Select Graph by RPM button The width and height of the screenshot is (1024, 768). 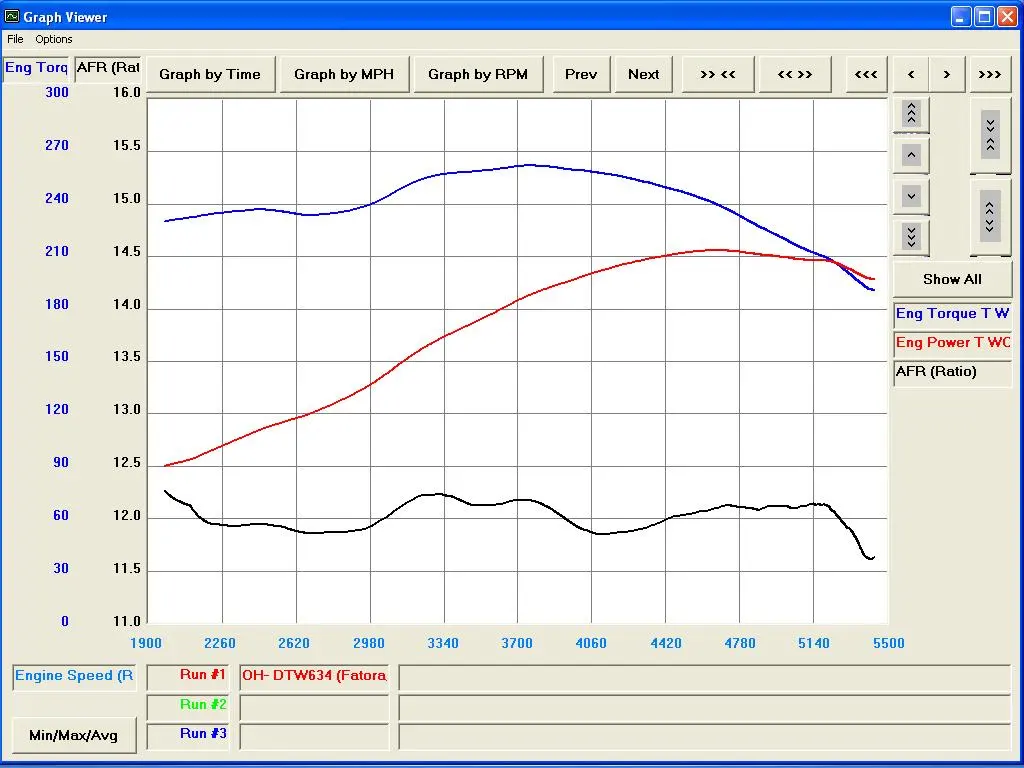[478, 74]
